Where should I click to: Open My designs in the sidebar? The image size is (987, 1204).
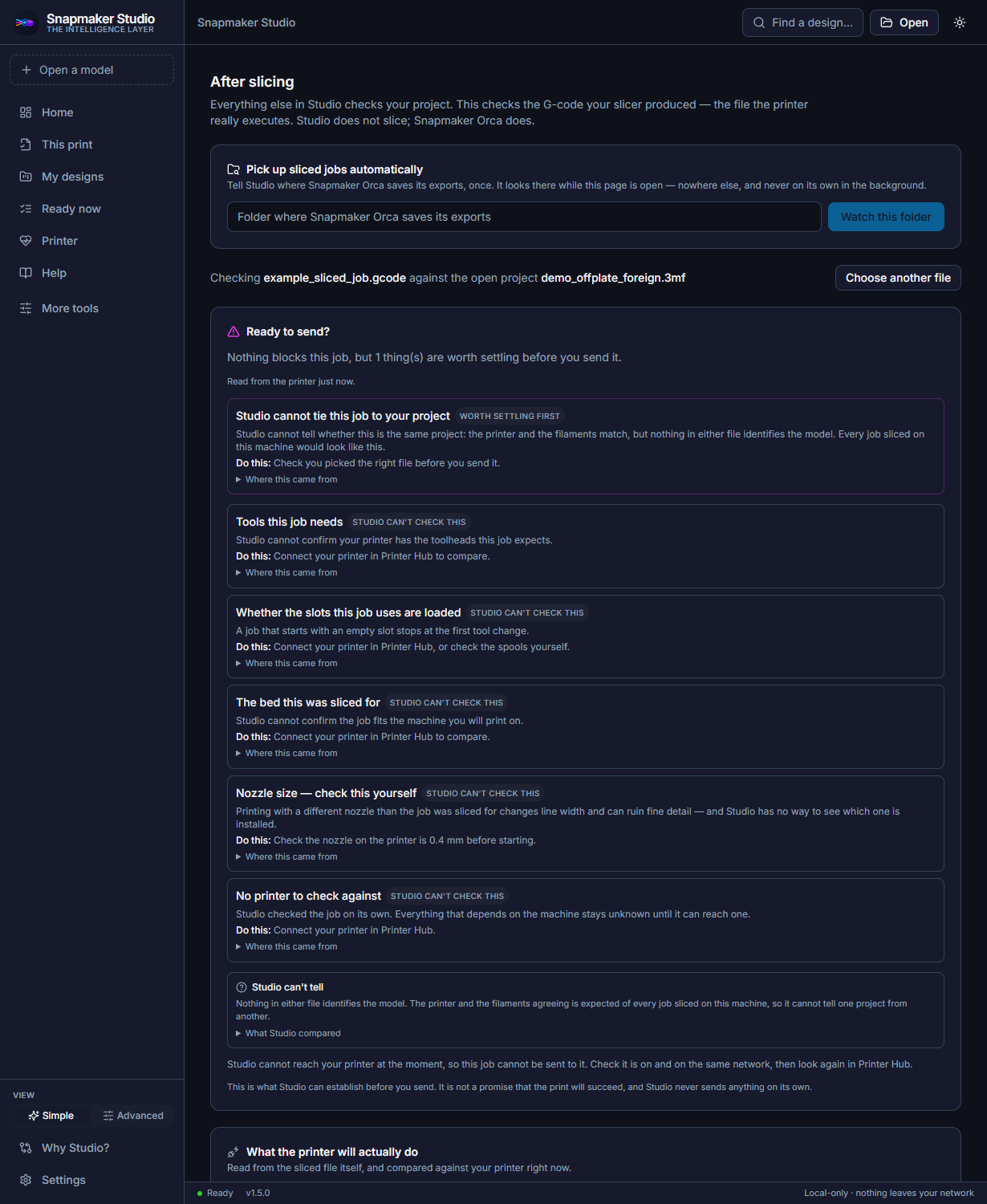pos(91,177)
